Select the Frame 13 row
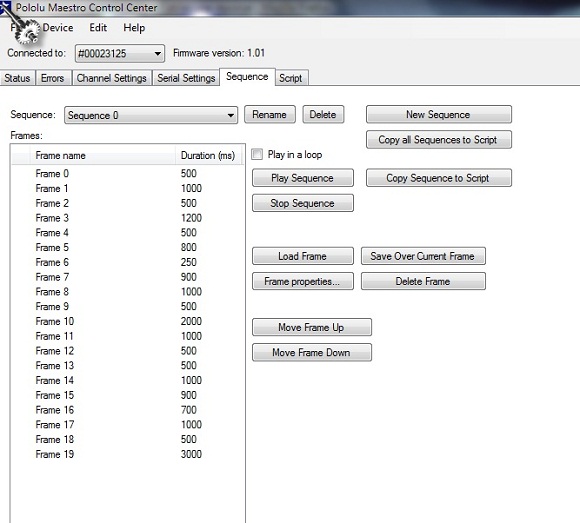The width and height of the screenshot is (580, 523). click(x=128, y=365)
